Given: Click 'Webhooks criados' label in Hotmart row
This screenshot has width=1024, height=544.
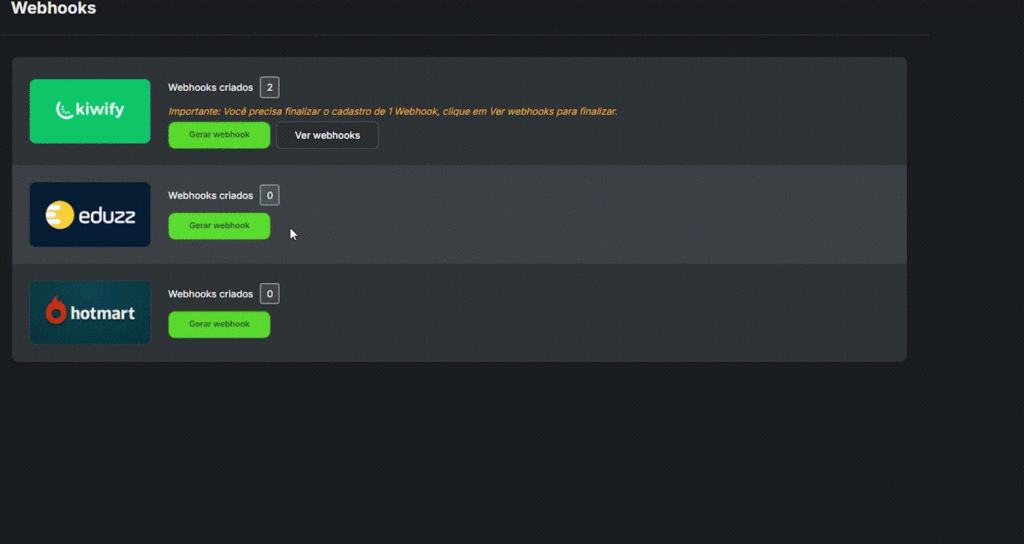Looking at the screenshot, I should click(x=210, y=294).
